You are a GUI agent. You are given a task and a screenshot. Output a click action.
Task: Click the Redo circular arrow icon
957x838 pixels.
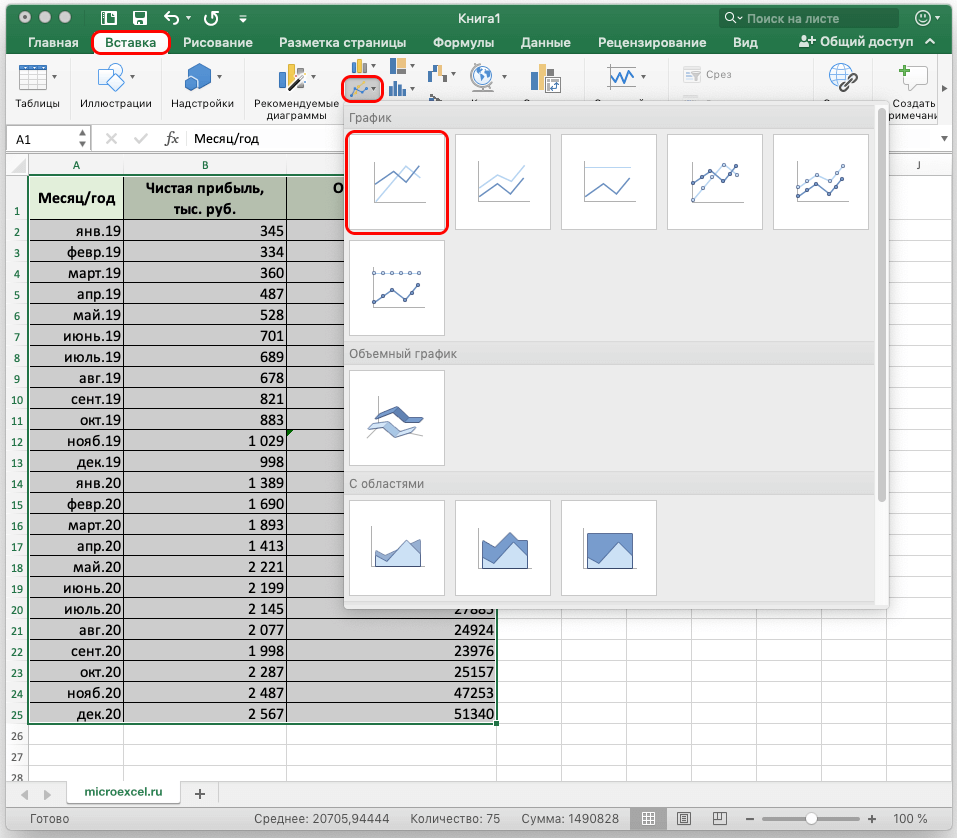(x=211, y=18)
